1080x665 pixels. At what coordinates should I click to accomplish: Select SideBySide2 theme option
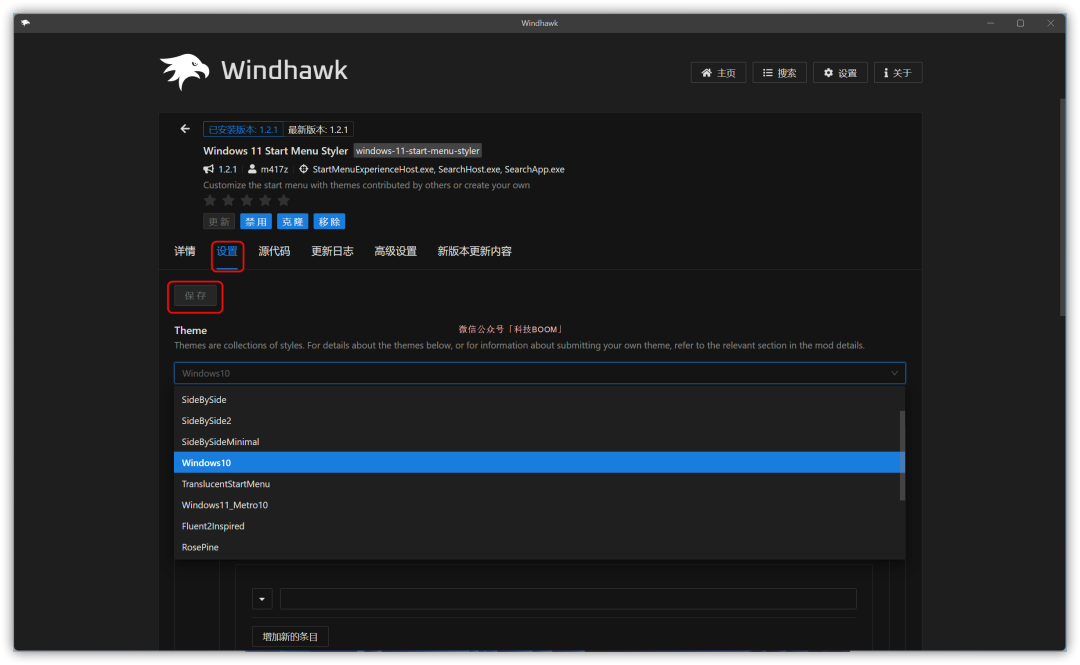[539, 421]
